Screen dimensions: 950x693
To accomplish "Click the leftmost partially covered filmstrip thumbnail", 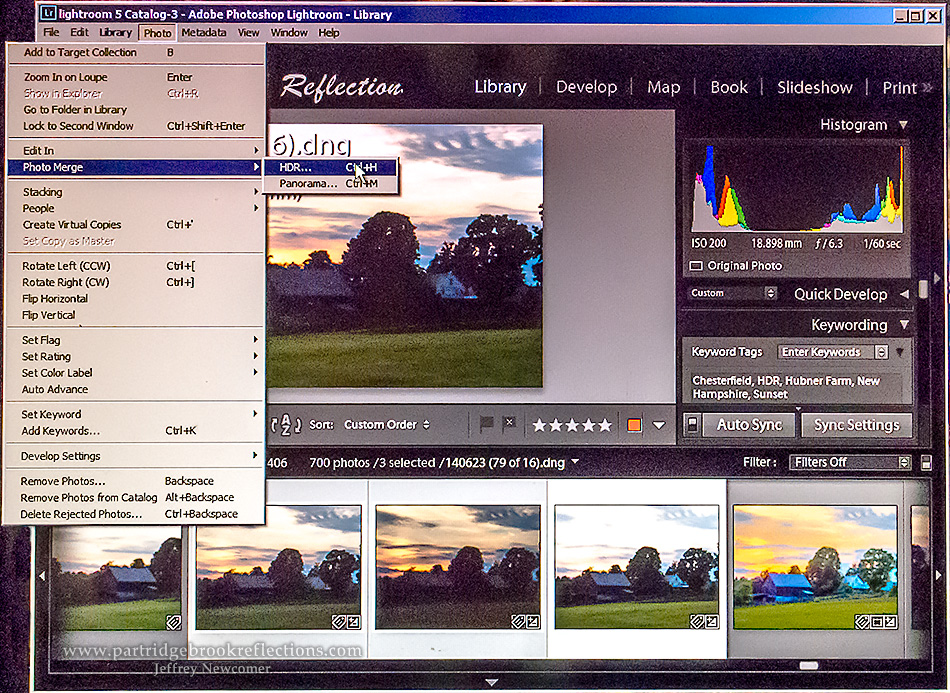I will tap(116, 578).
